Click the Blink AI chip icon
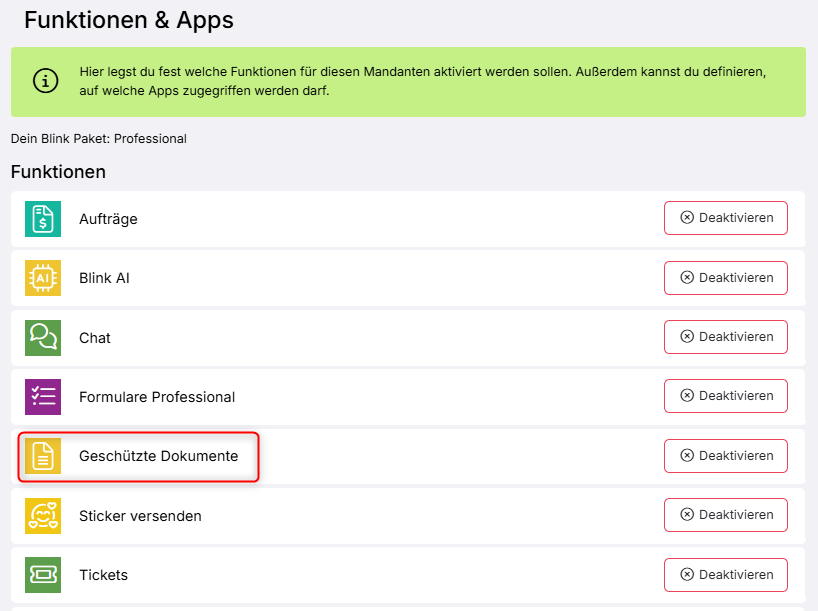The height and width of the screenshot is (611, 818). tap(43, 278)
